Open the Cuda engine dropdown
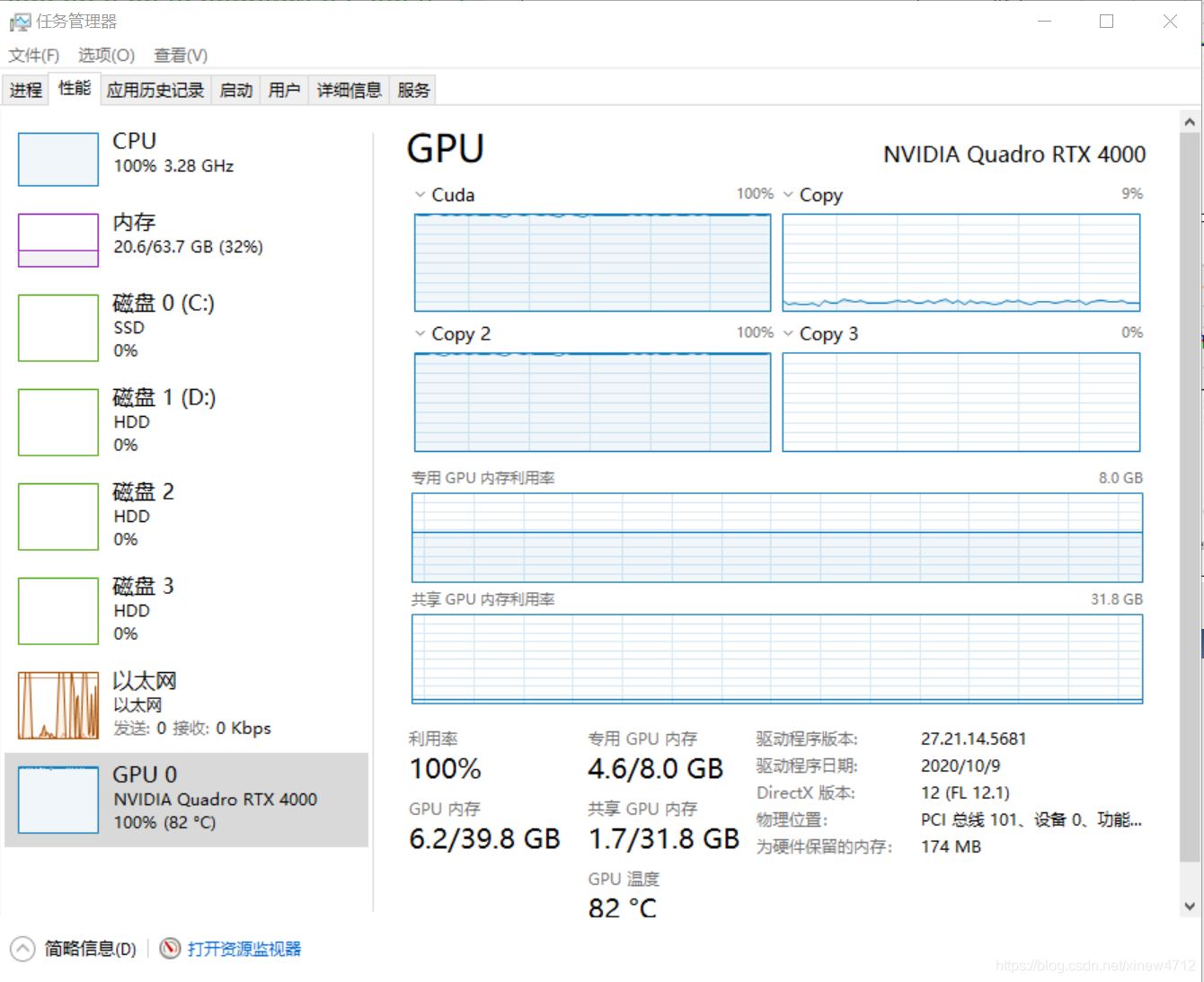This screenshot has width=1204, height=982. 420,195
